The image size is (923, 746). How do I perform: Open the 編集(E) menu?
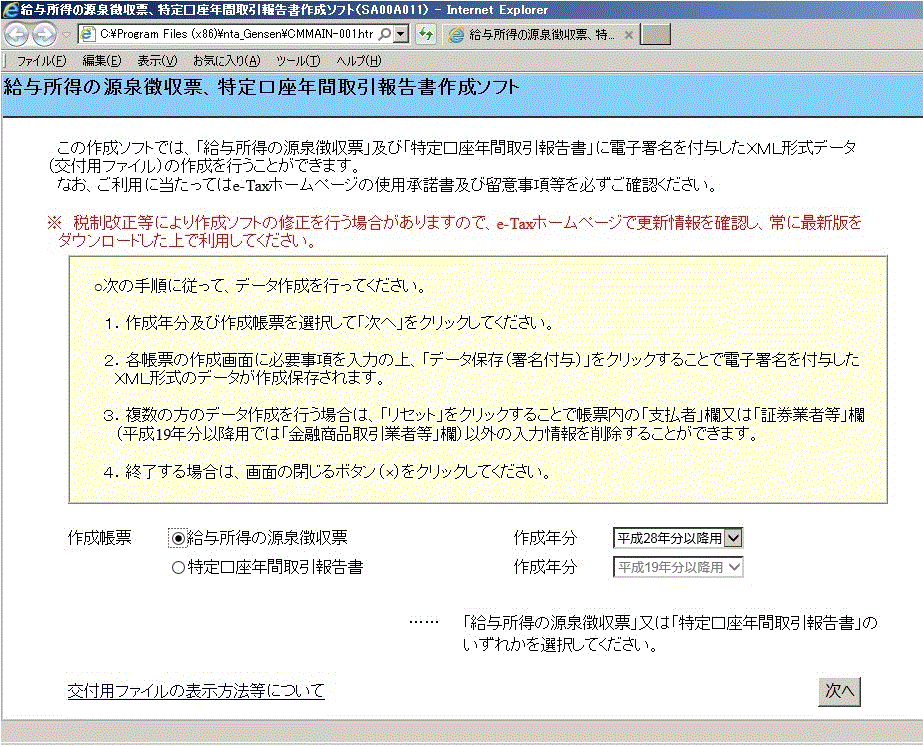pyautogui.click(x=102, y=61)
